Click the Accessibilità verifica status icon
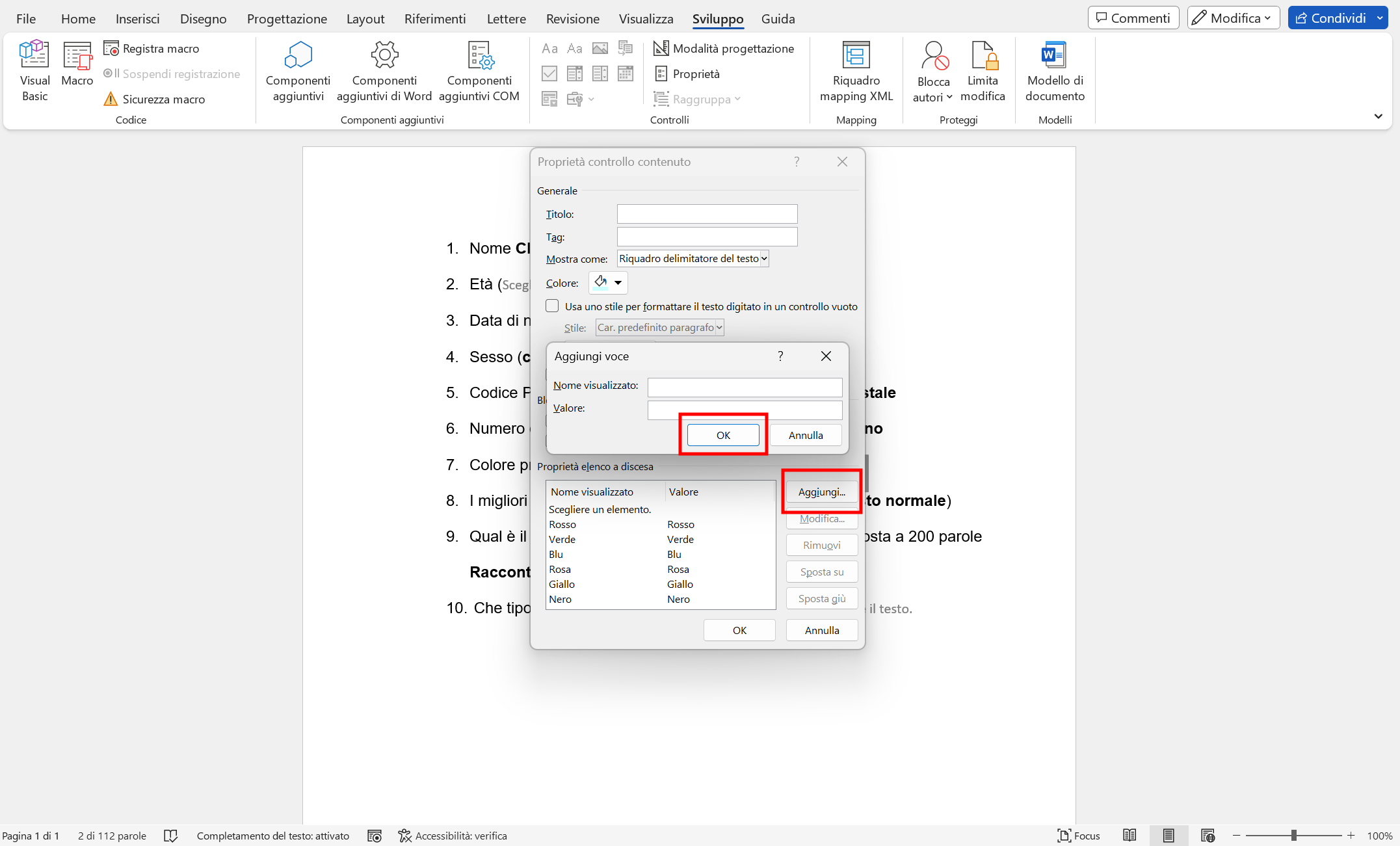This screenshot has width=1400, height=846. (405, 836)
